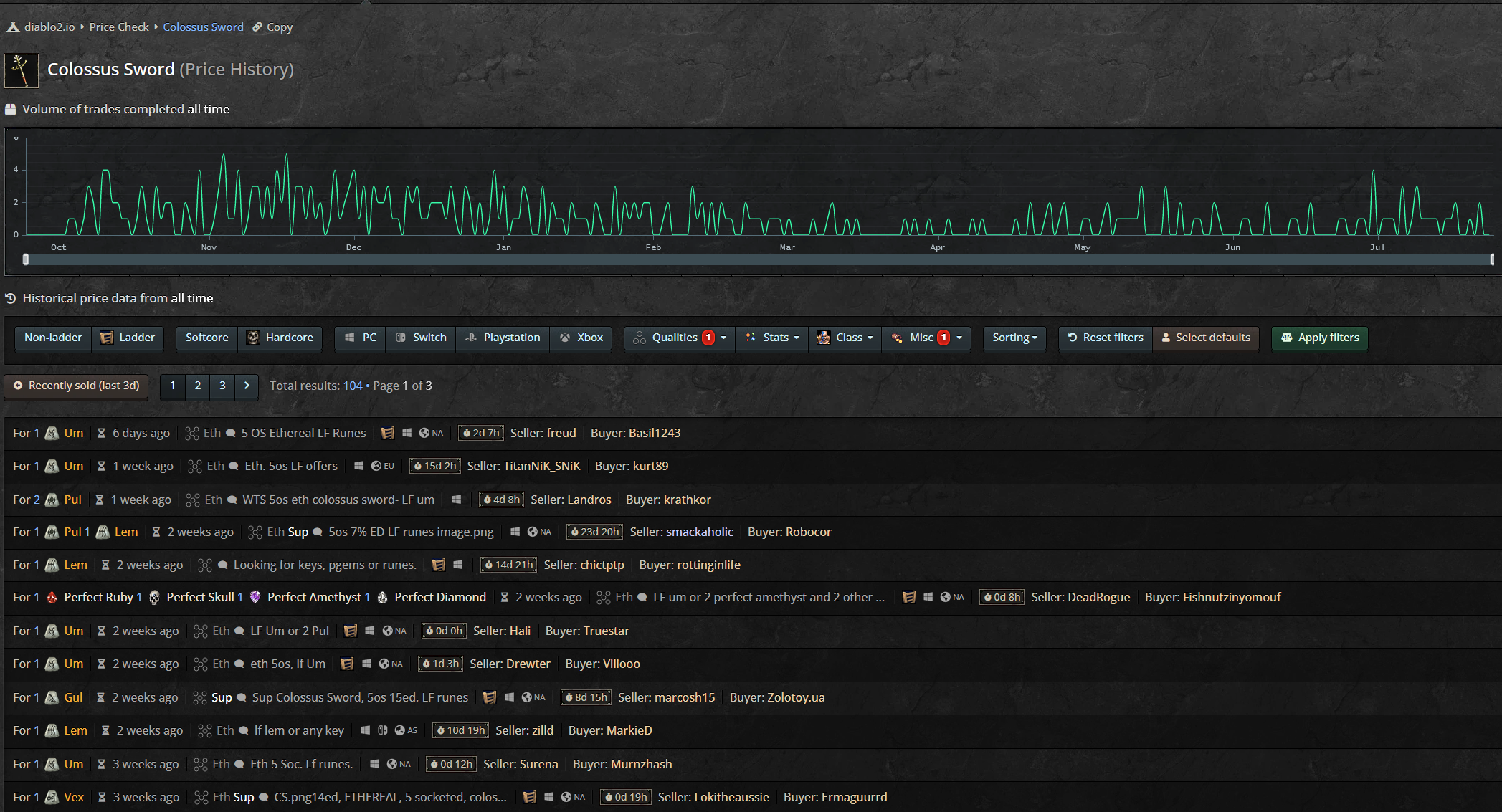This screenshot has width=1502, height=812.
Task: Click the Um rune icon in first row
Action: [52, 433]
